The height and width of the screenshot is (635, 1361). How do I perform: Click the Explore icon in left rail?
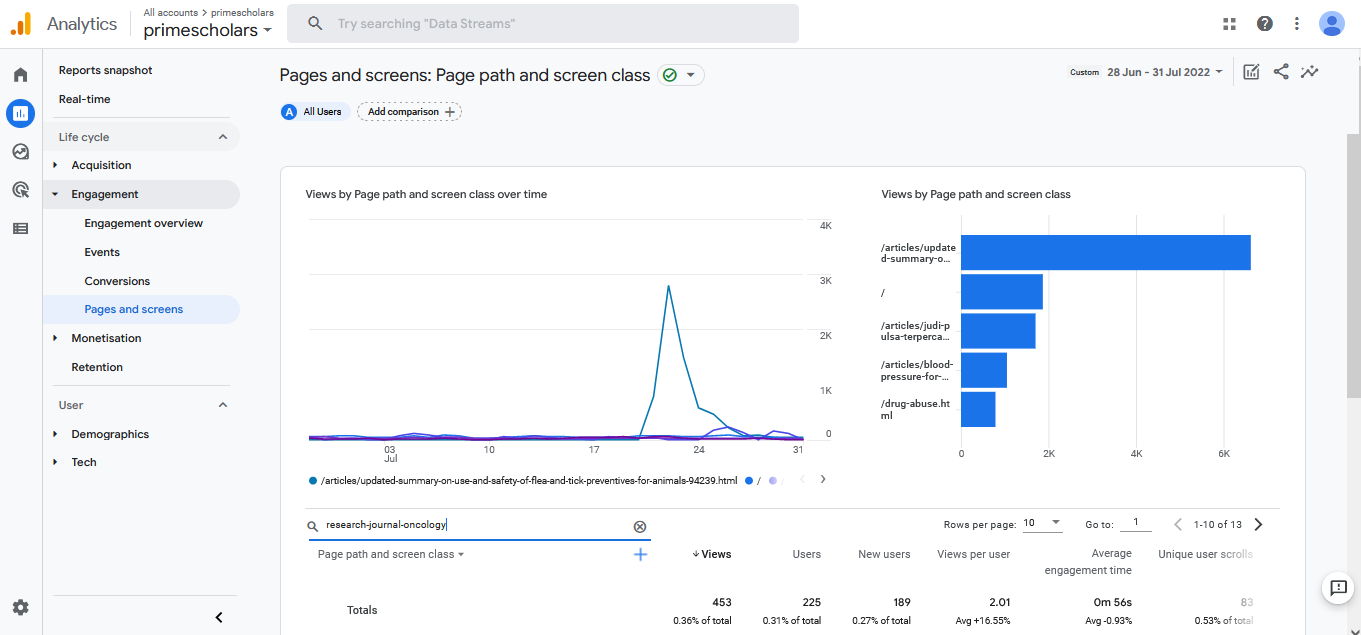point(20,152)
